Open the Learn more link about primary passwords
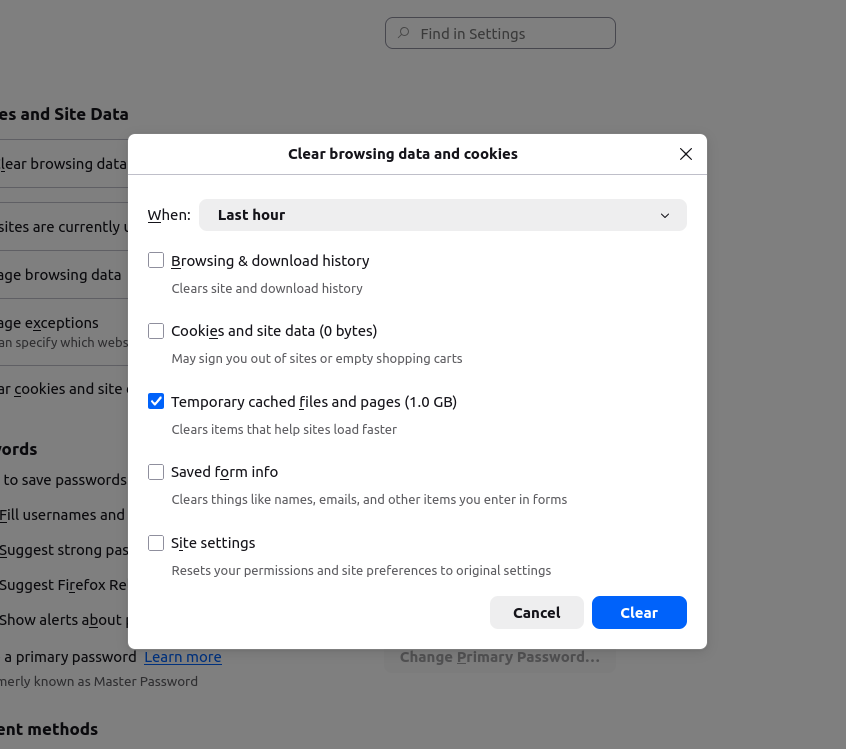Image resolution: width=846 pixels, height=749 pixels. click(x=183, y=657)
